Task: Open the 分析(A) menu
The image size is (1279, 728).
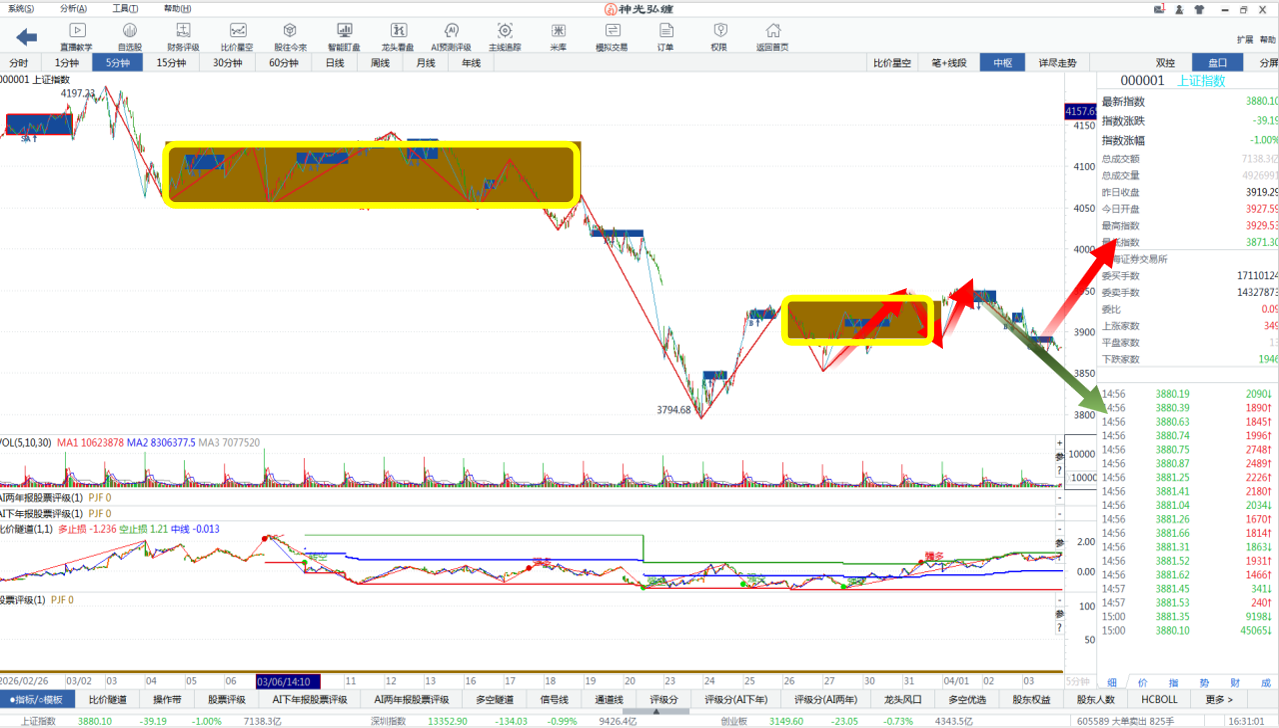Action: (73, 8)
